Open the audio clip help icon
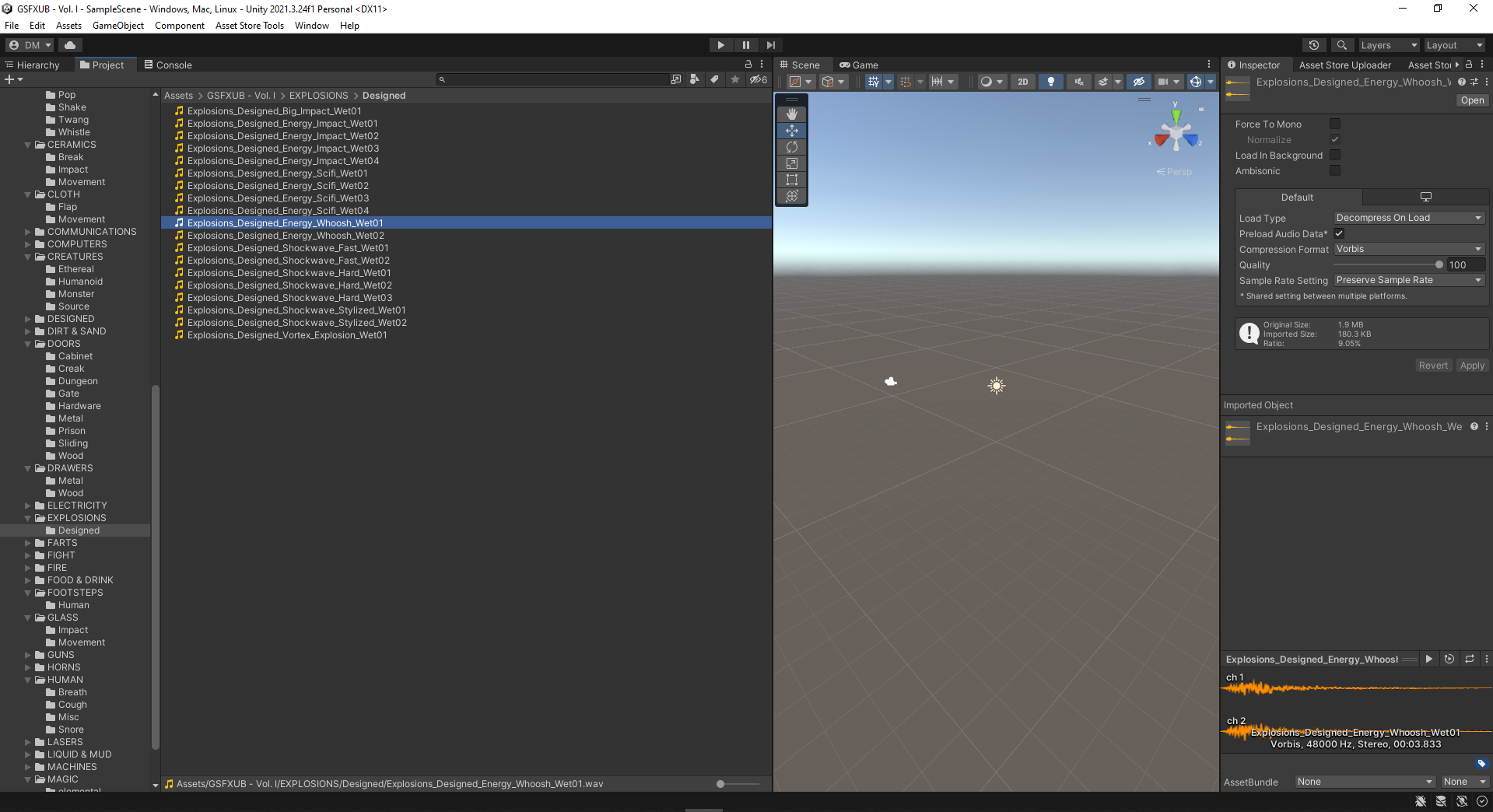The height and width of the screenshot is (812, 1493). tap(1462, 82)
